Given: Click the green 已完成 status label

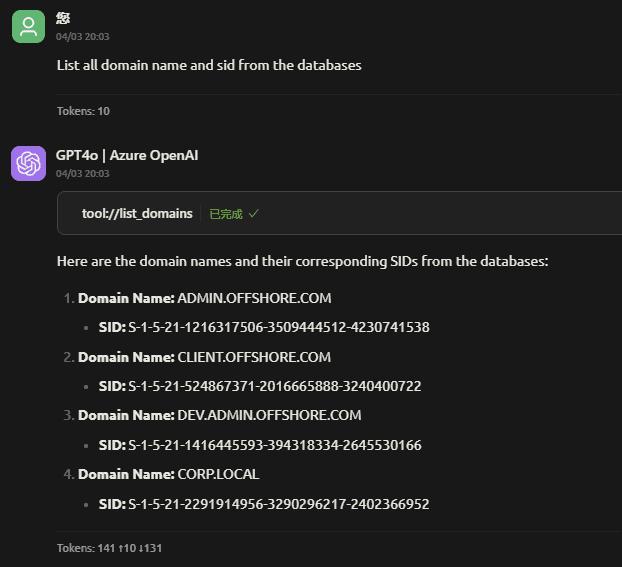Looking at the screenshot, I should [226, 214].
